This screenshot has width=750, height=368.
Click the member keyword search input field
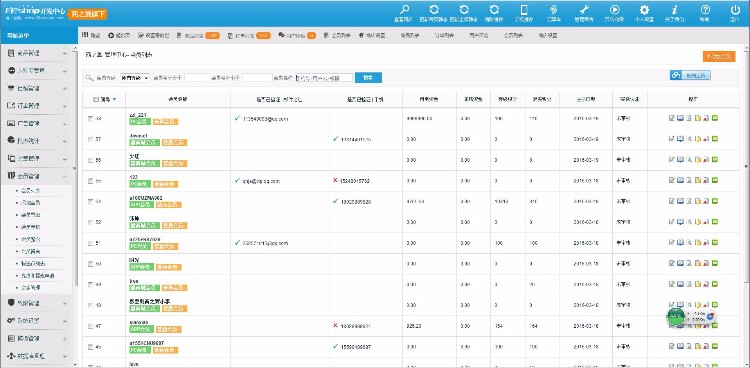coord(324,78)
